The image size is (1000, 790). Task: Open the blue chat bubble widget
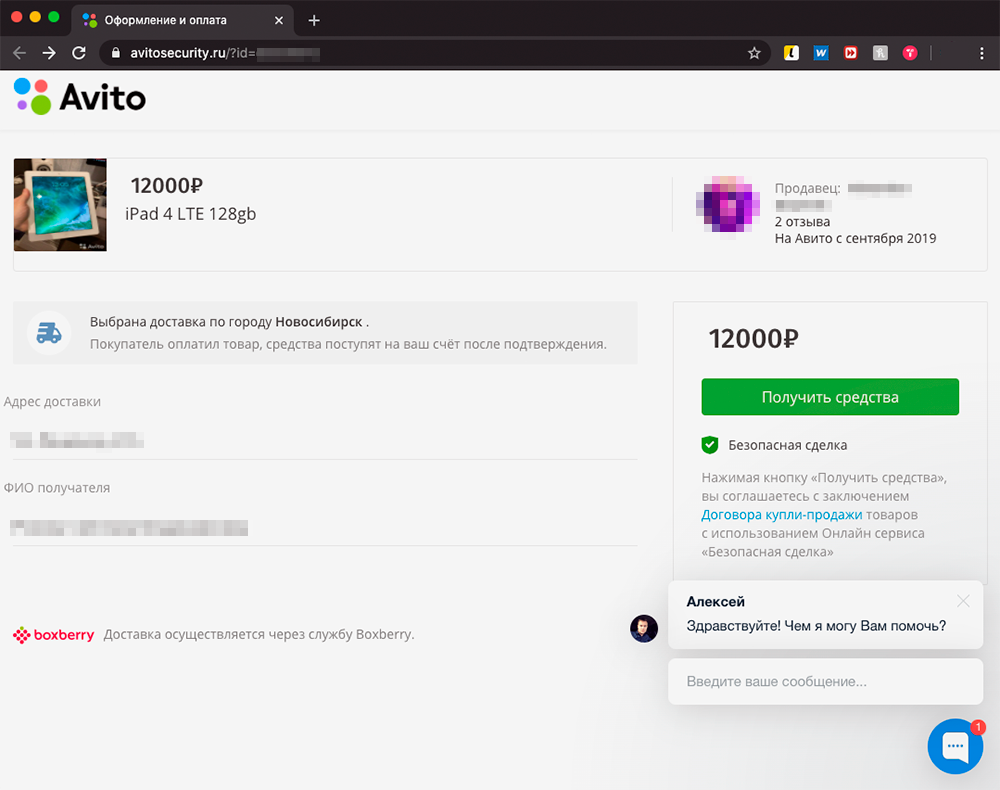pos(955,746)
